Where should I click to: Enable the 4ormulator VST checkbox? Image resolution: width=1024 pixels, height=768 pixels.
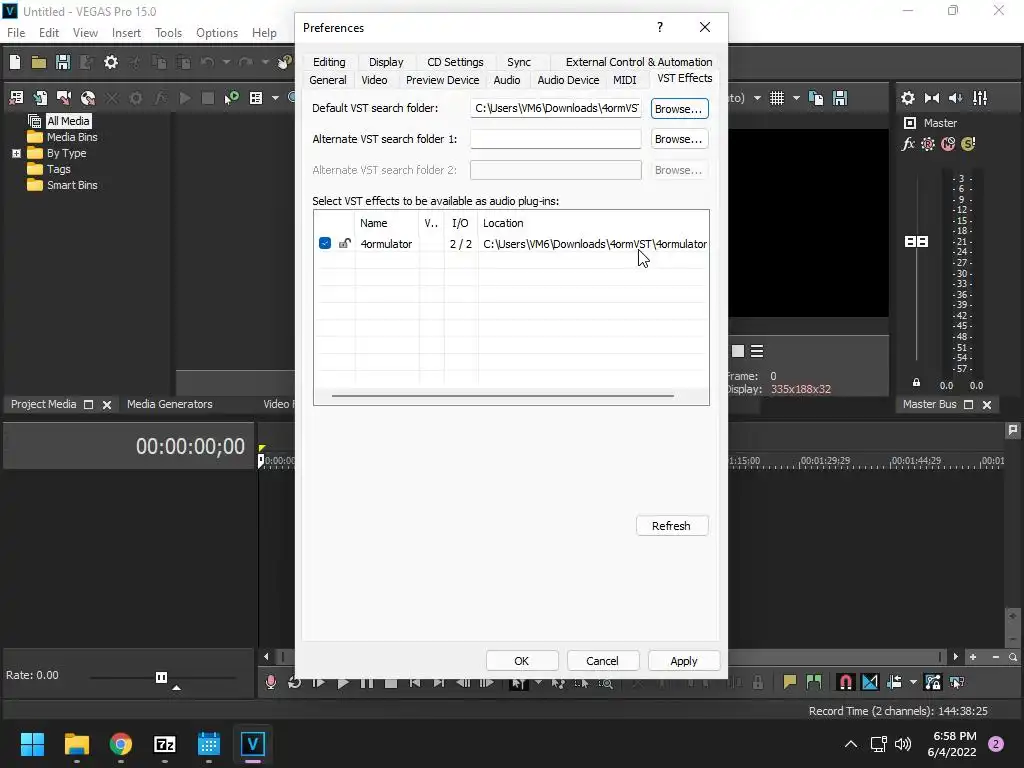coord(325,244)
